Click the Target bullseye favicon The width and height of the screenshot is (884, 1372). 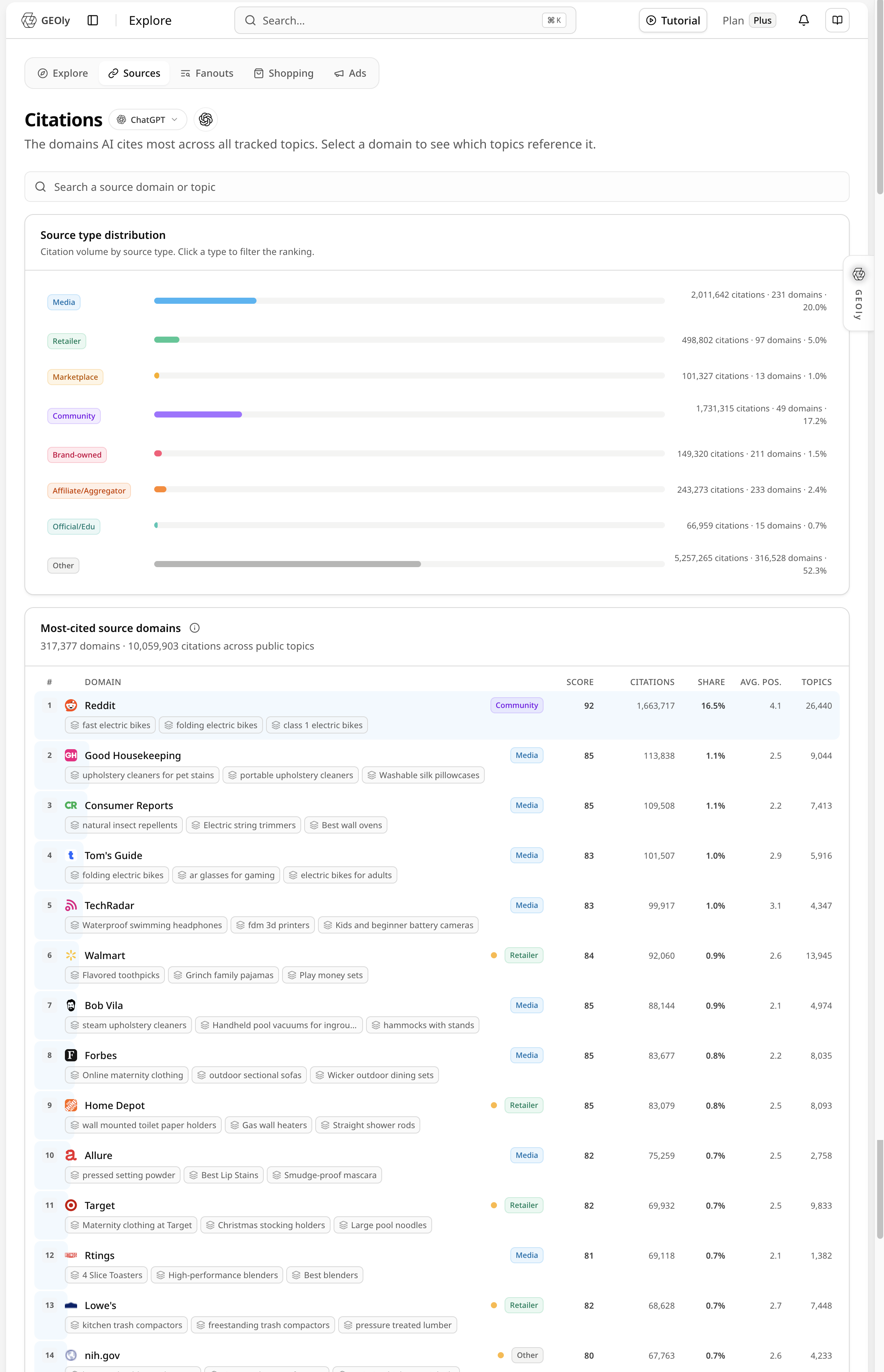[x=71, y=1204]
